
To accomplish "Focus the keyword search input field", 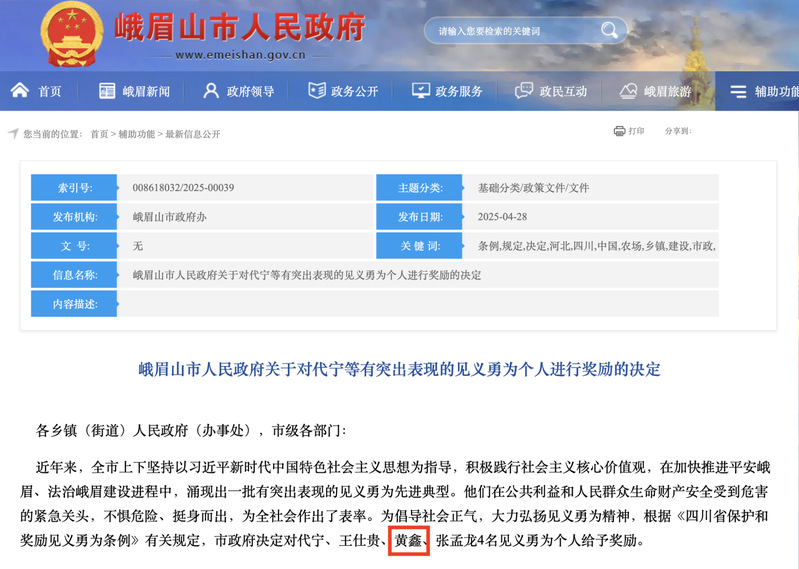I will click(x=514, y=31).
